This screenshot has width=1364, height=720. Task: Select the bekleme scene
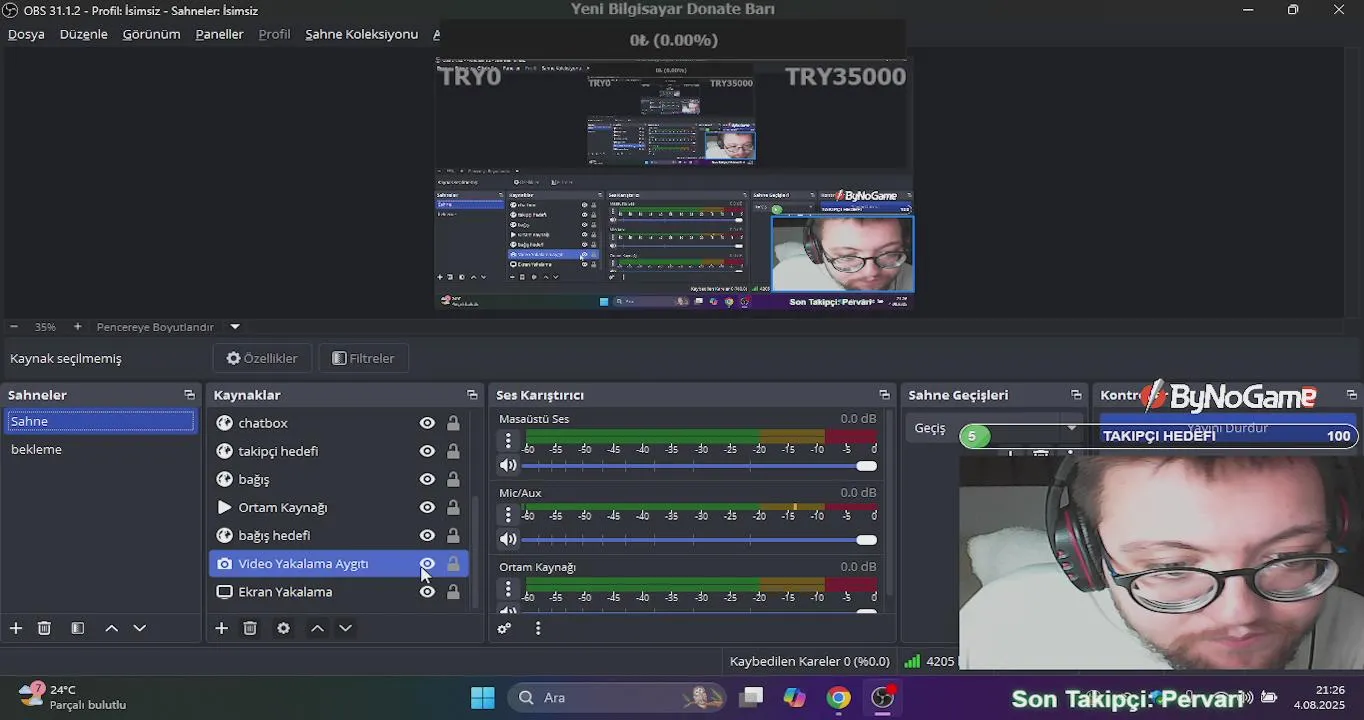(100, 449)
